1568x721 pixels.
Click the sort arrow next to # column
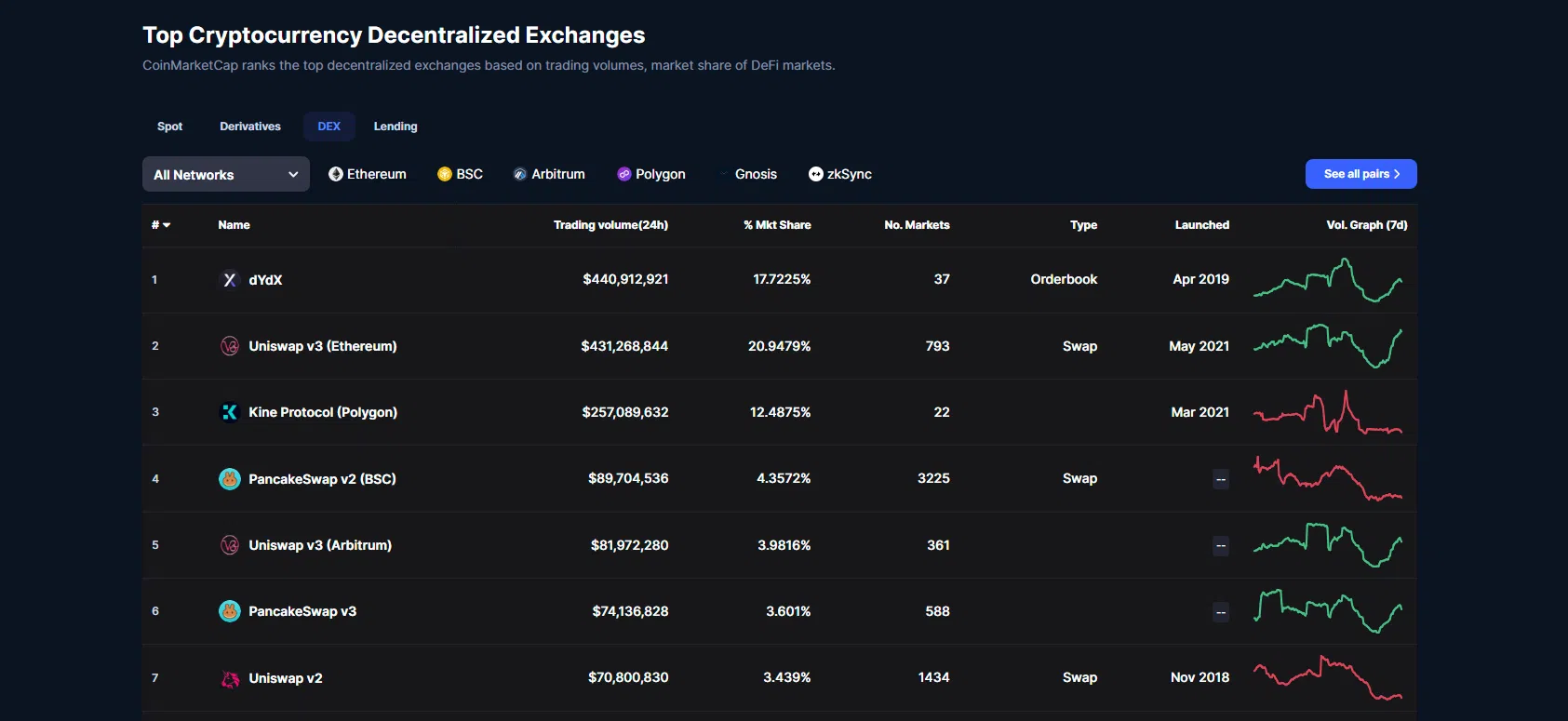point(167,225)
